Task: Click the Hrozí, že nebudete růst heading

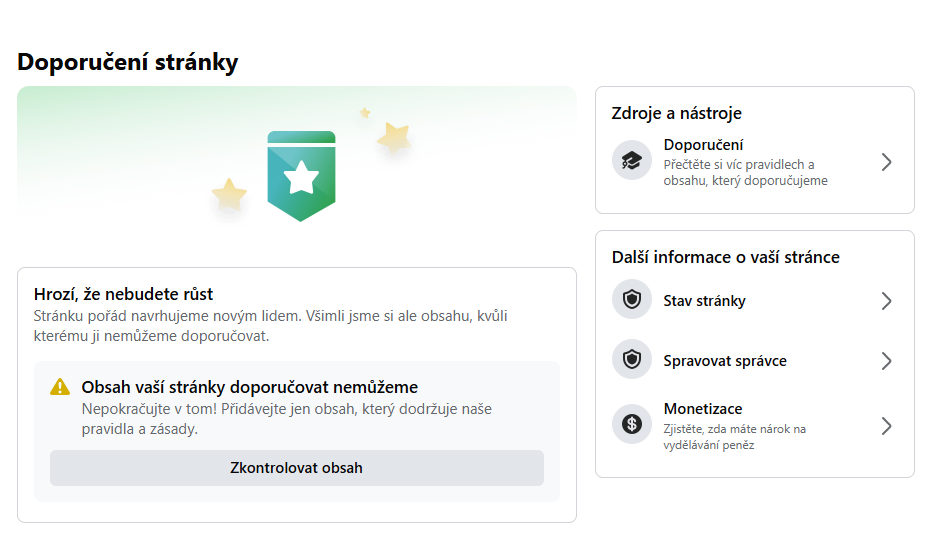Action: click(x=123, y=294)
